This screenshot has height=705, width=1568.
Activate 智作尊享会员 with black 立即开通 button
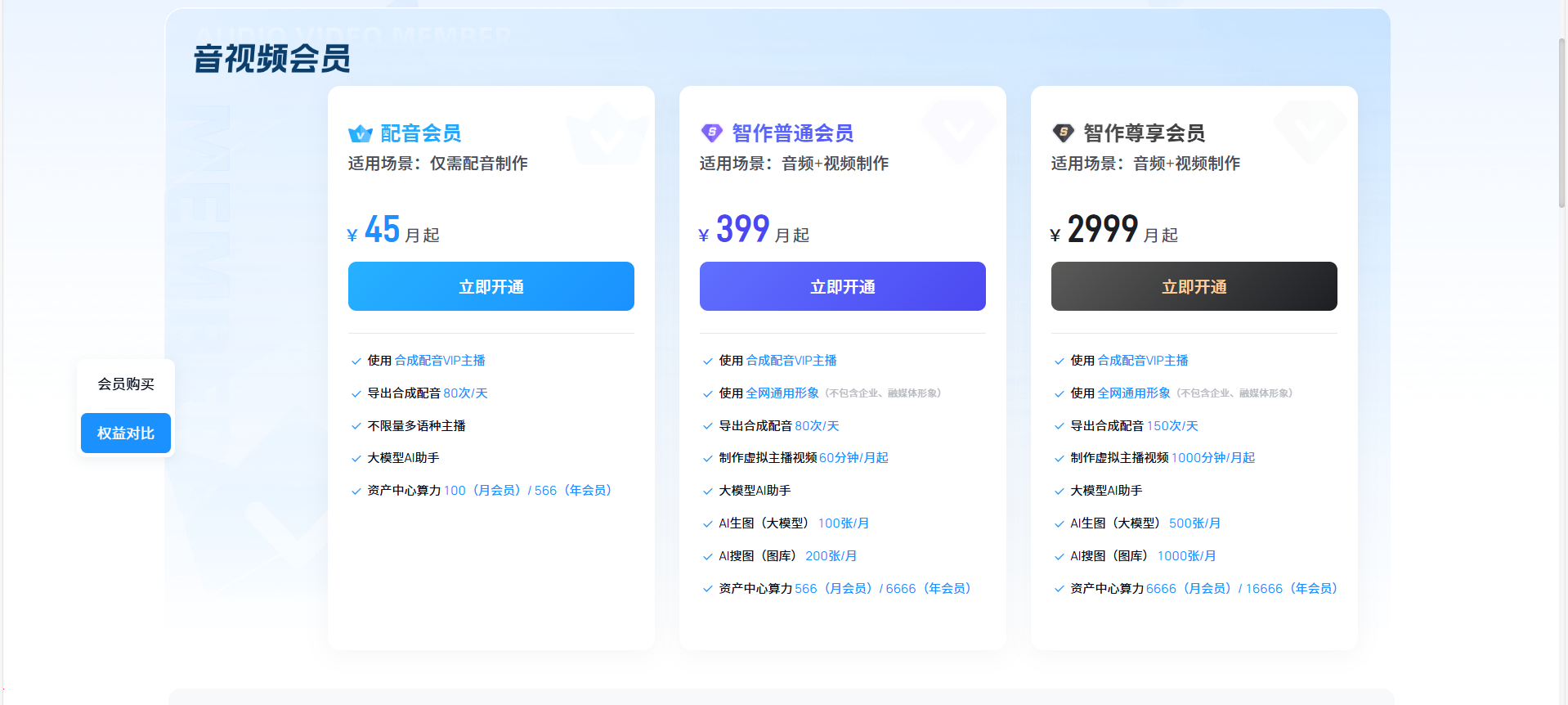(x=1194, y=286)
